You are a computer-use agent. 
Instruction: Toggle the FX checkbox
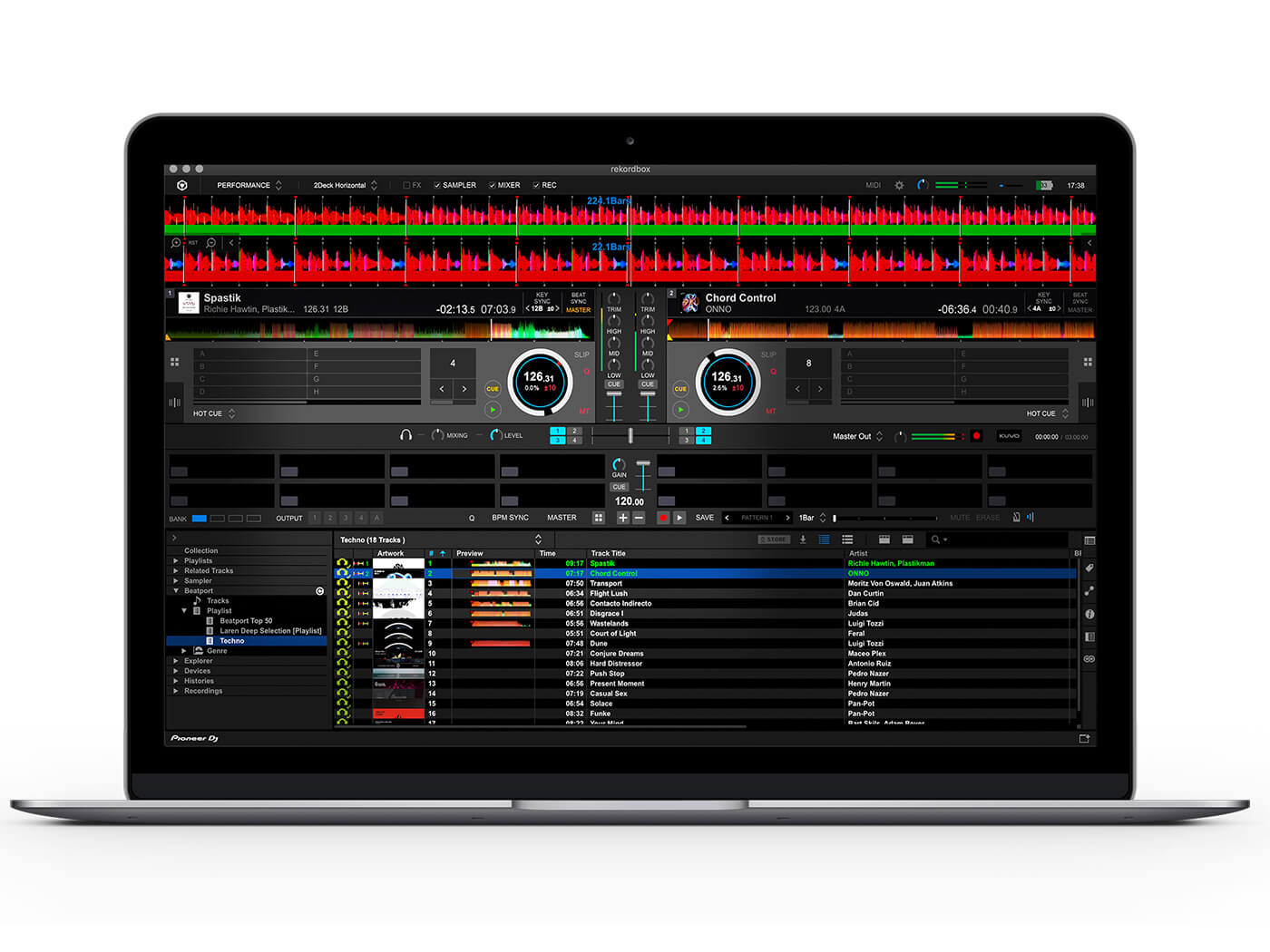[x=406, y=185]
